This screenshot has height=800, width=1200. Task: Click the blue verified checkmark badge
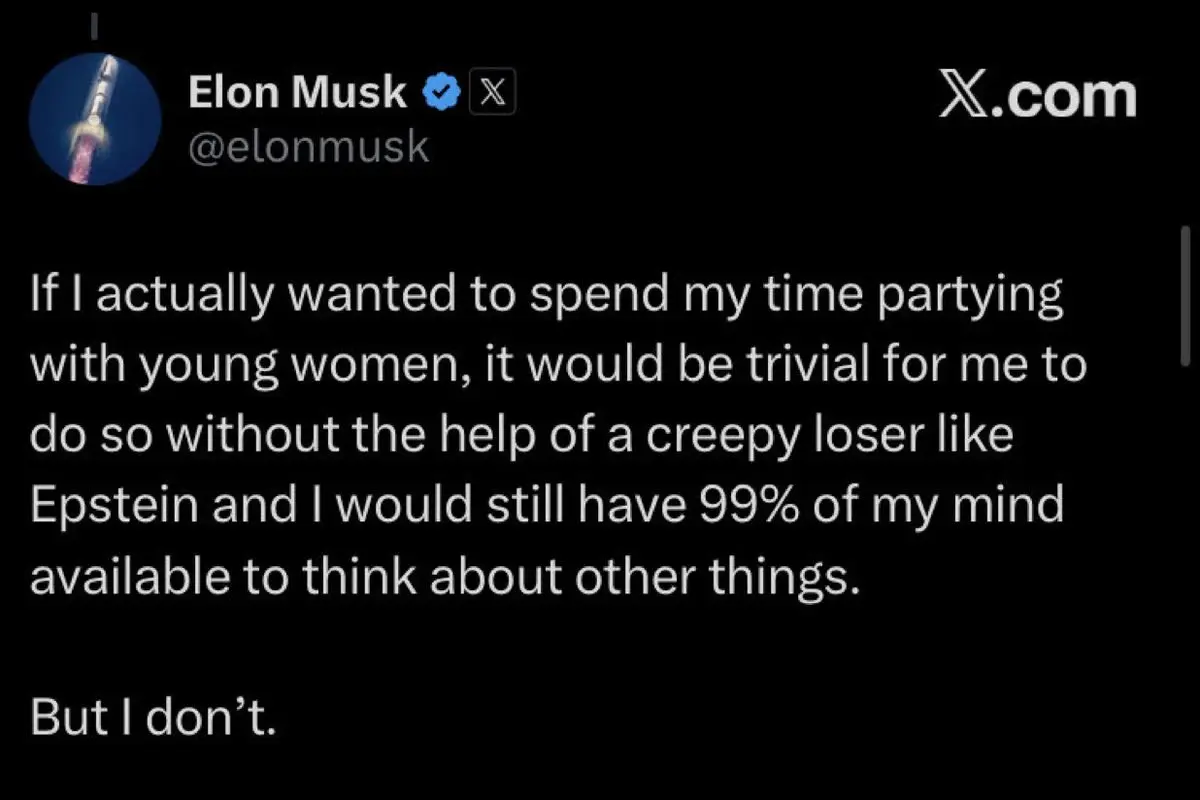(441, 93)
